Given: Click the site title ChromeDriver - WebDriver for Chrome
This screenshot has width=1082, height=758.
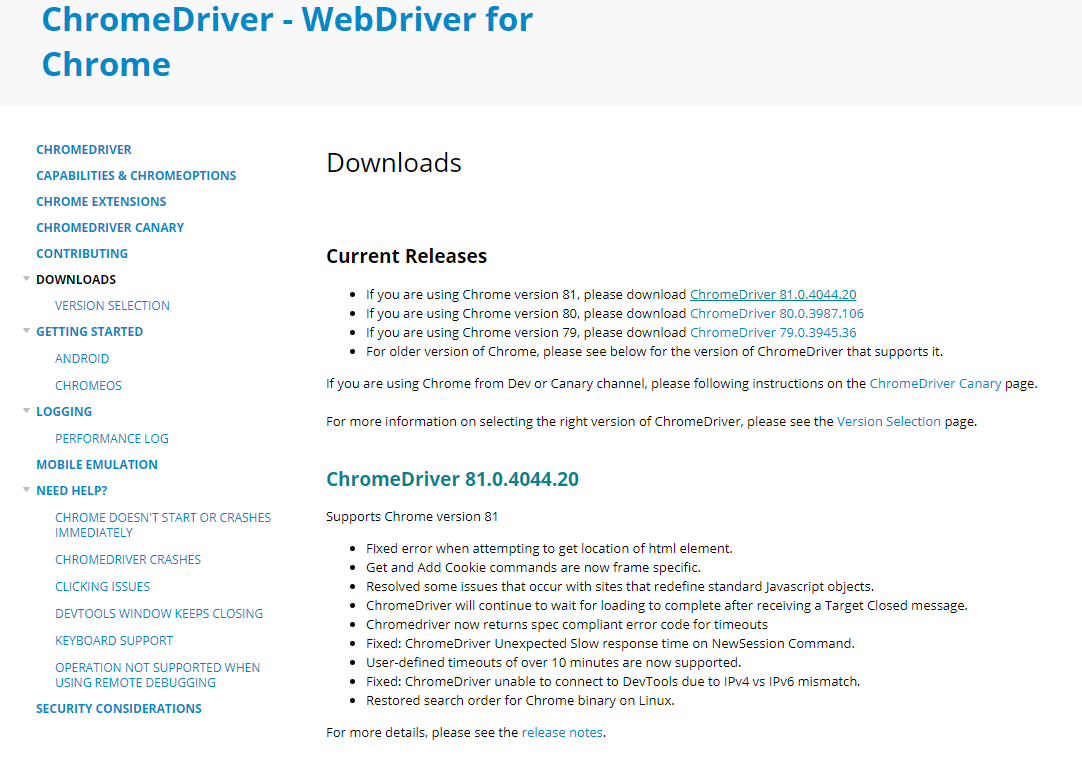Looking at the screenshot, I should [x=287, y=41].
